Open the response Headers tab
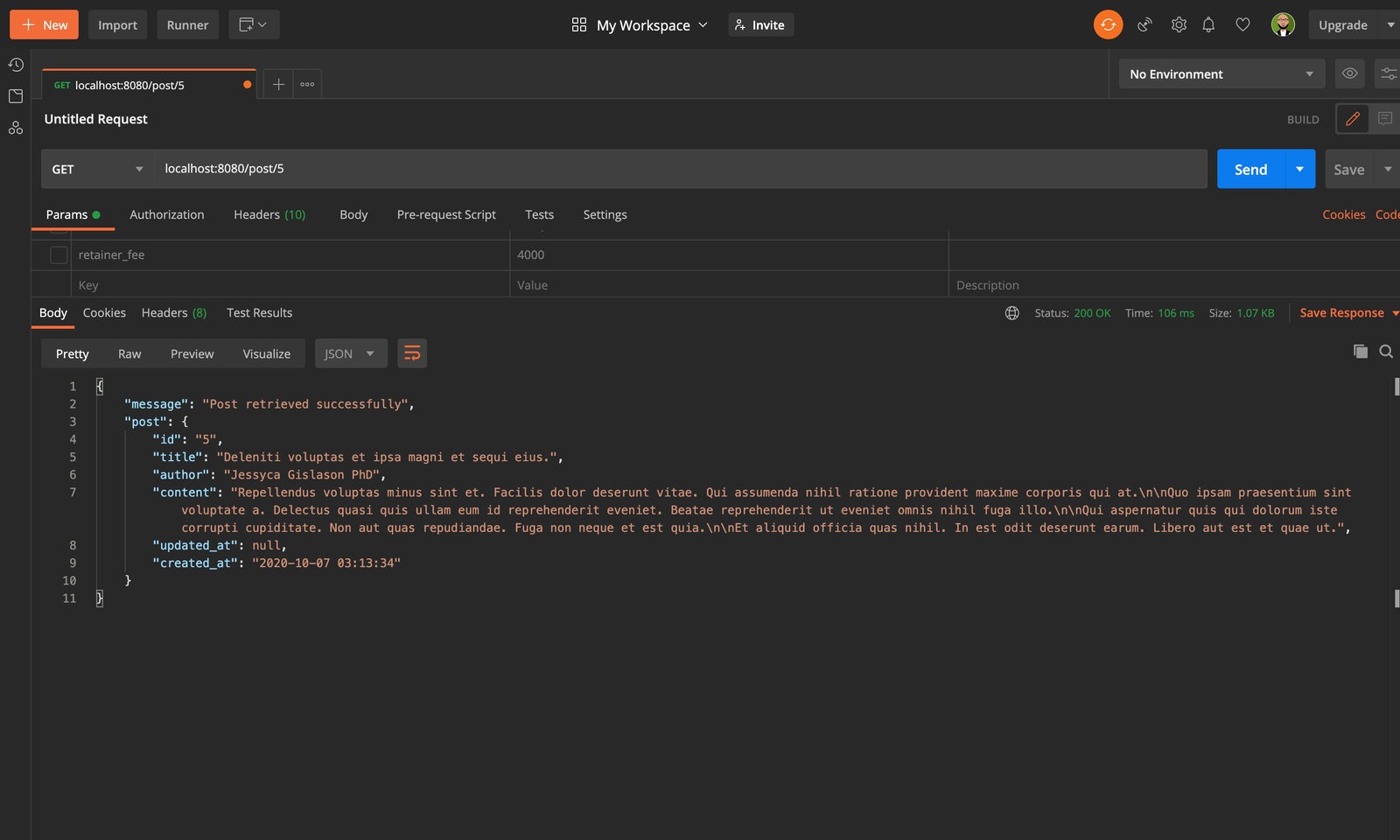This screenshot has width=1400, height=840. [x=173, y=312]
